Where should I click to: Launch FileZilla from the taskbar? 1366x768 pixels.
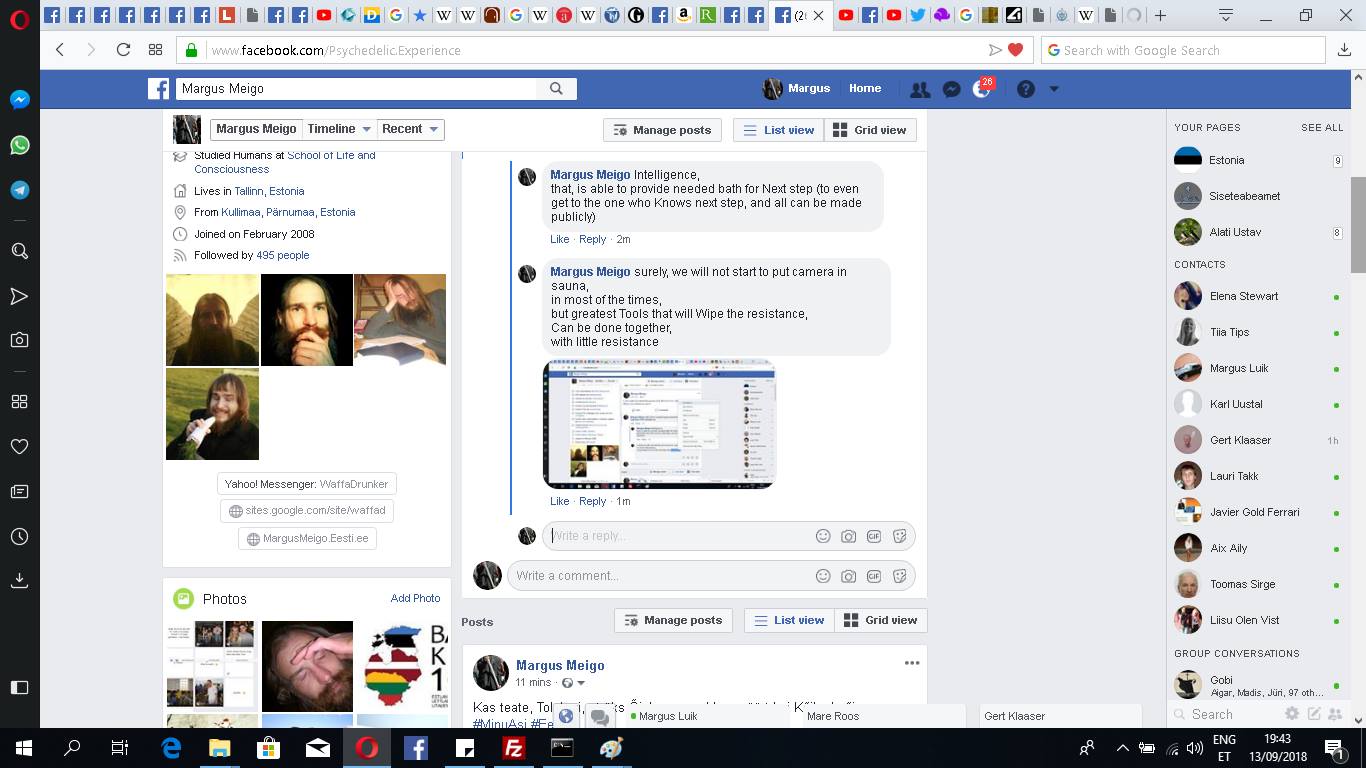(513, 748)
